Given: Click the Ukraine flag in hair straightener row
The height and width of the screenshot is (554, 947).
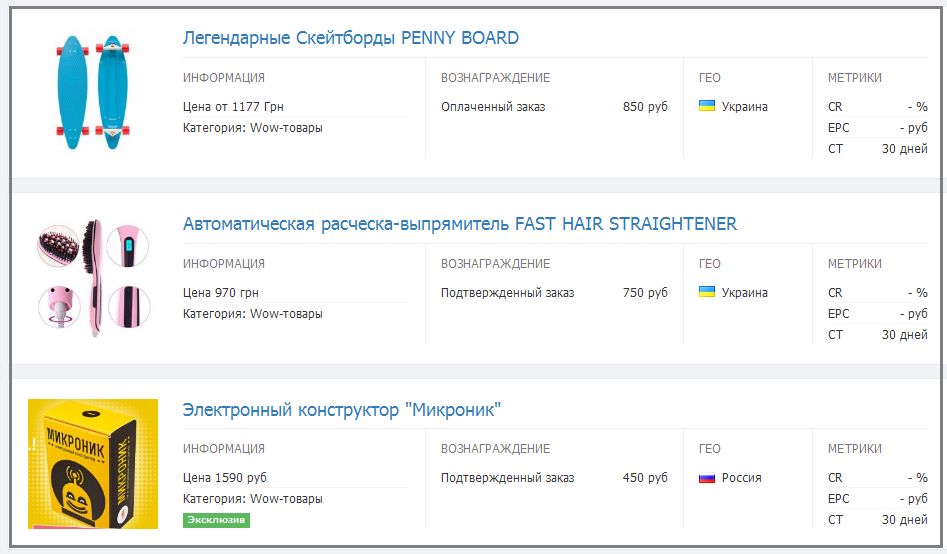Looking at the screenshot, I should click(x=707, y=292).
